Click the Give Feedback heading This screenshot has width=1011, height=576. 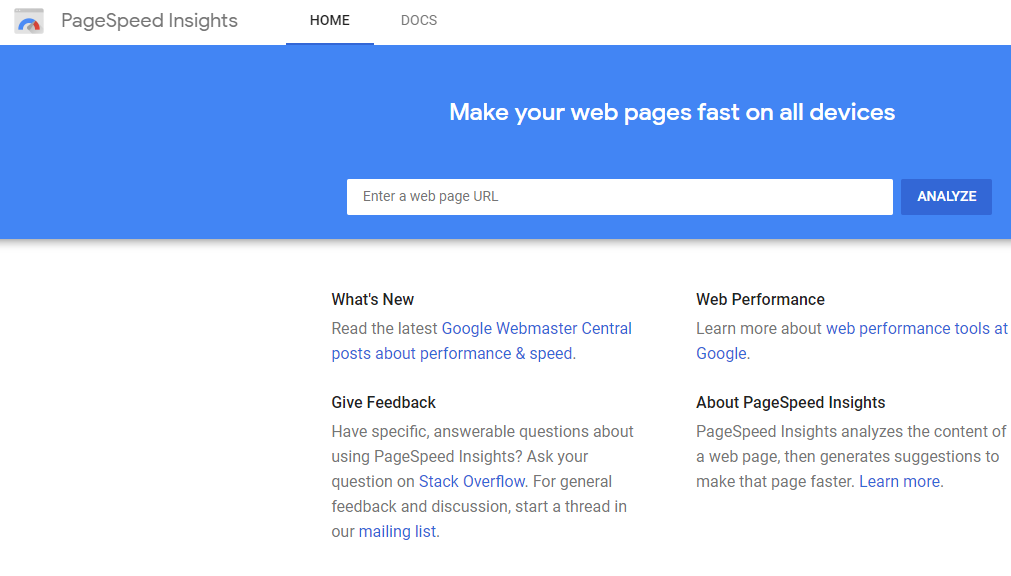384,402
